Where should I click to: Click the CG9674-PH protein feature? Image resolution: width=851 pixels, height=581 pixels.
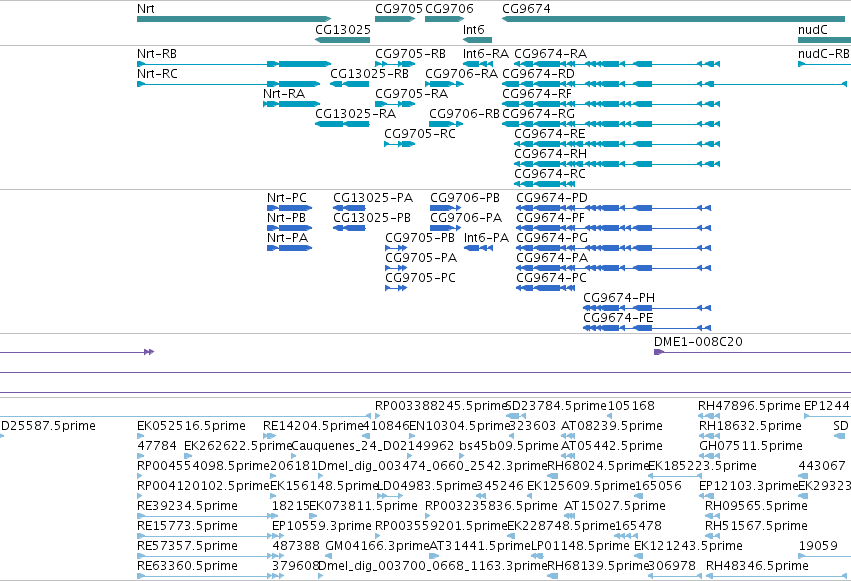(647, 308)
